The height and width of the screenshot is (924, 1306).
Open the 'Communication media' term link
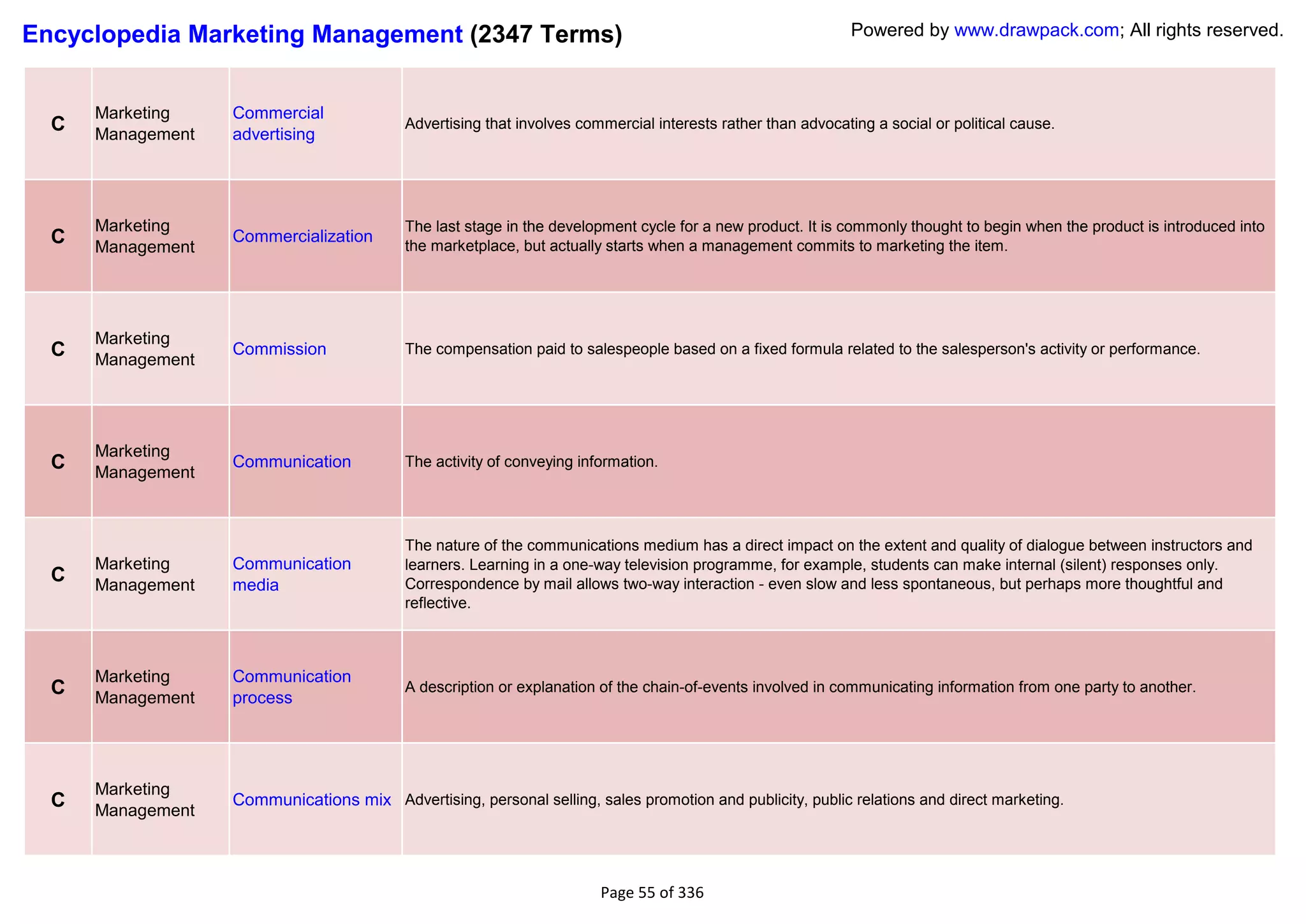click(x=291, y=575)
